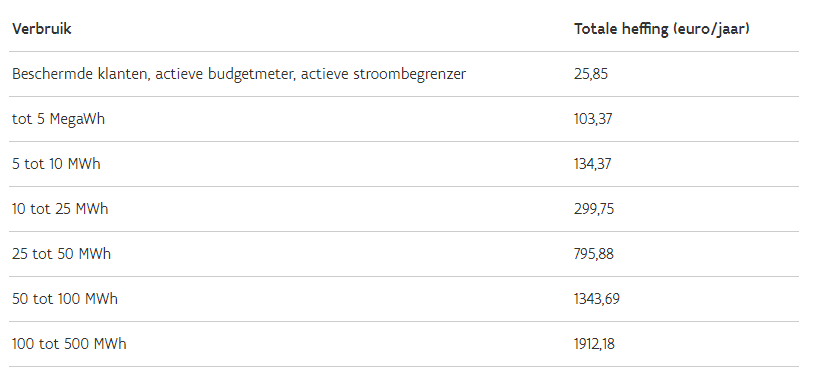
Task: Click the Verbruik column header
Action: pos(42,29)
